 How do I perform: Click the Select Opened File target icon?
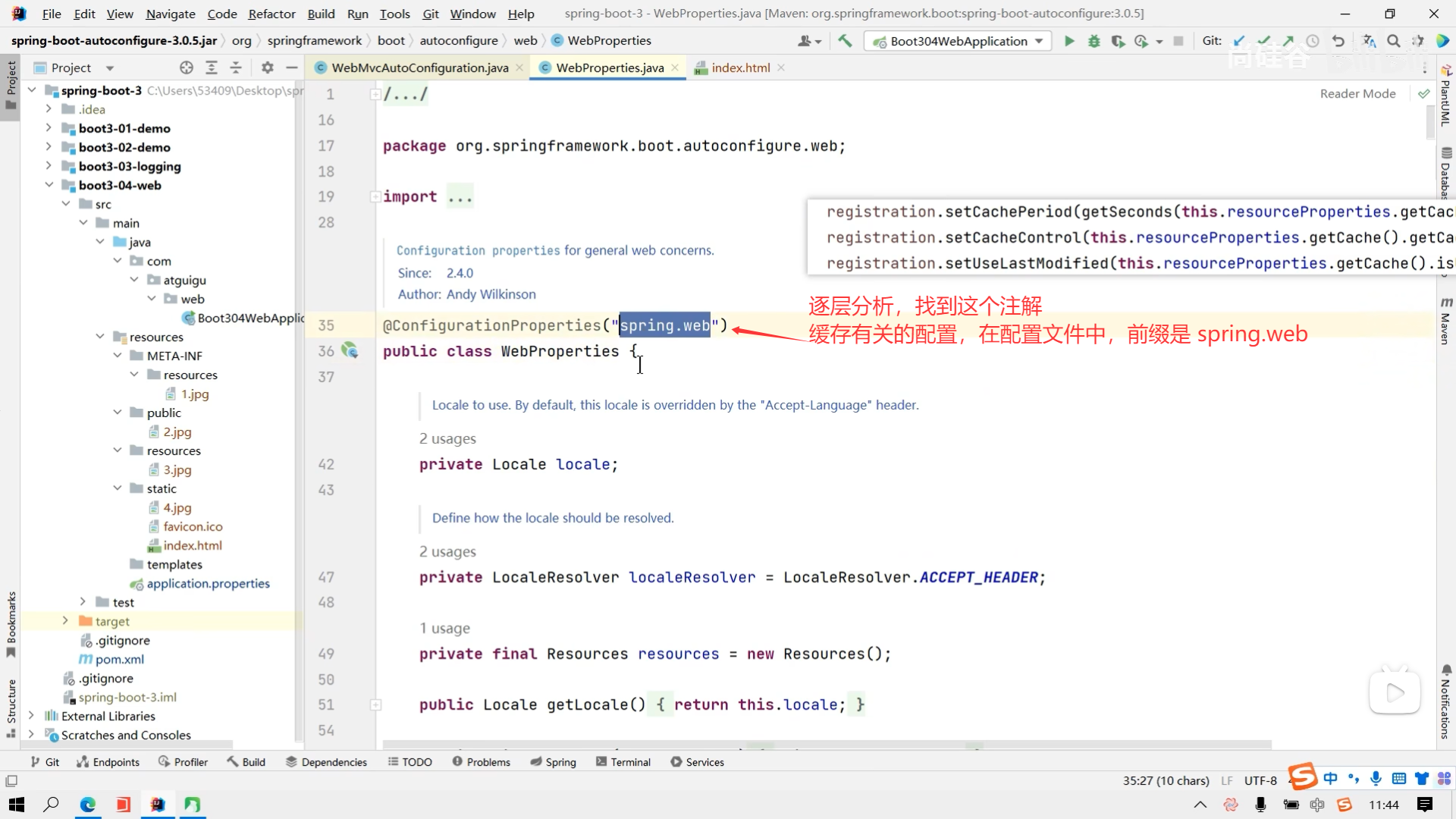(x=187, y=67)
